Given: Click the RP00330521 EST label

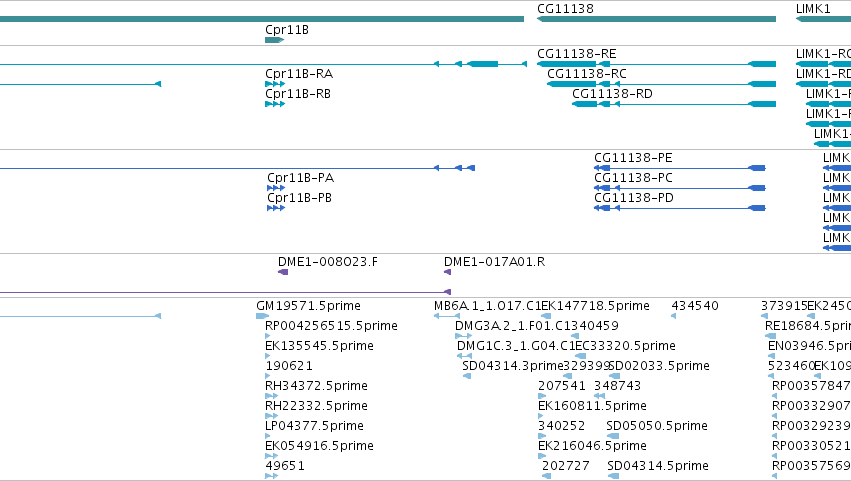Looking at the screenshot, I should [x=811, y=447].
